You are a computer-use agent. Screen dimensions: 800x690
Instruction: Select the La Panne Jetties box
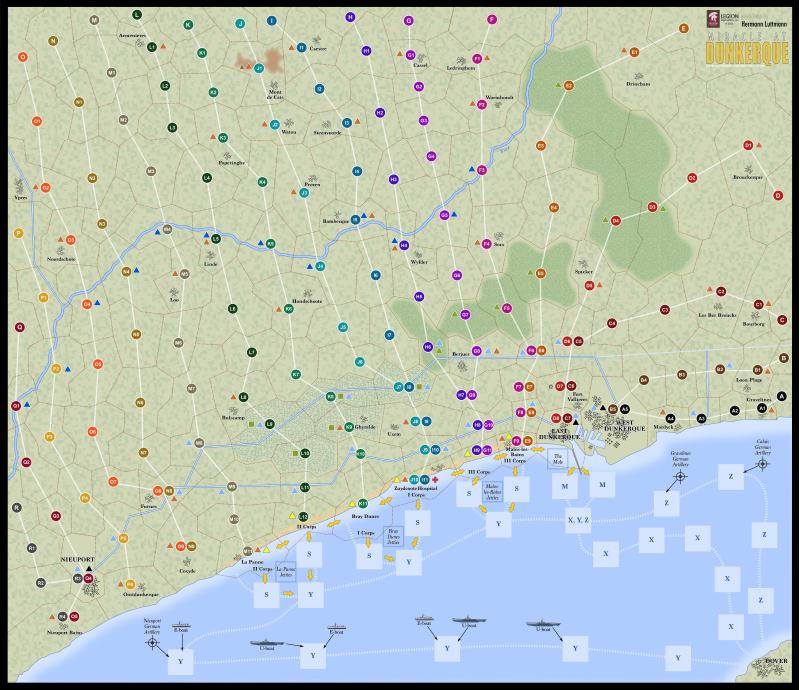click(286, 574)
